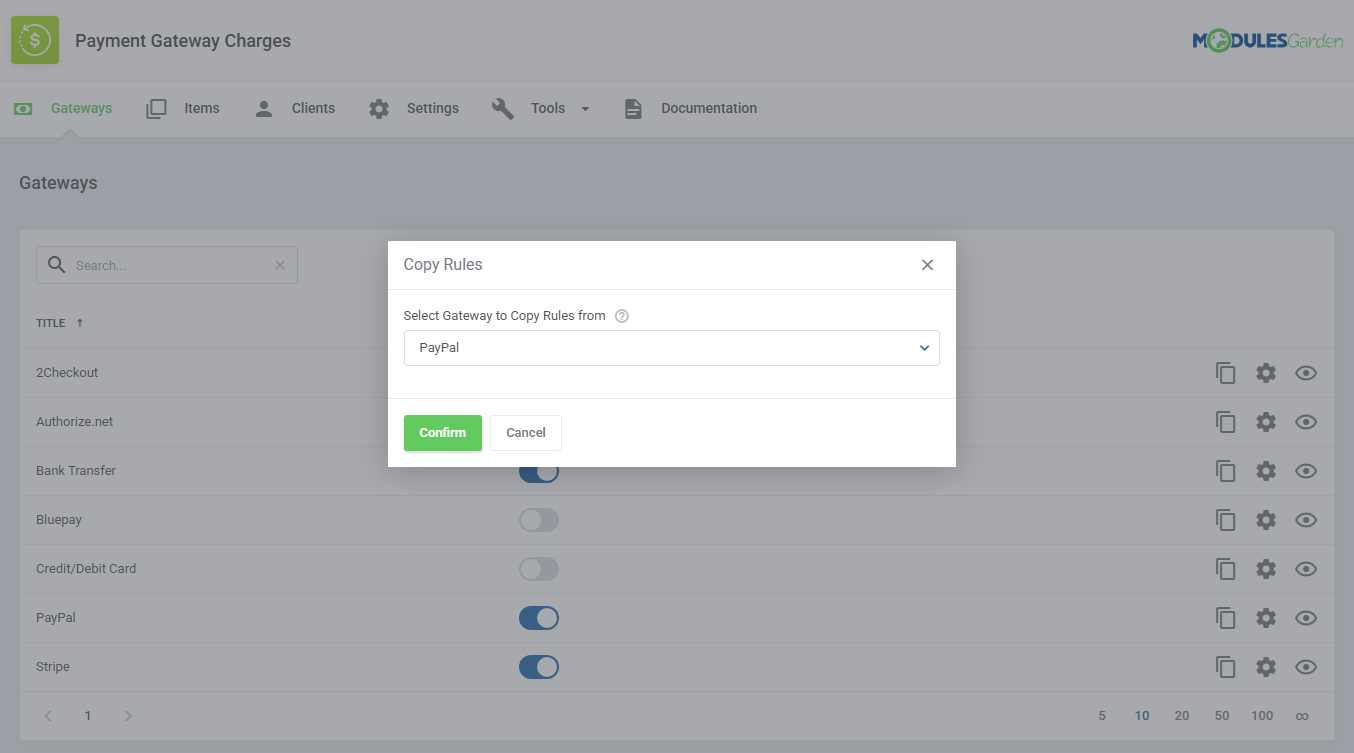The width and height of the screenshot is (1354, 753).
Task: Click the ModulesGarden logo
Action: coord(1268,41)
